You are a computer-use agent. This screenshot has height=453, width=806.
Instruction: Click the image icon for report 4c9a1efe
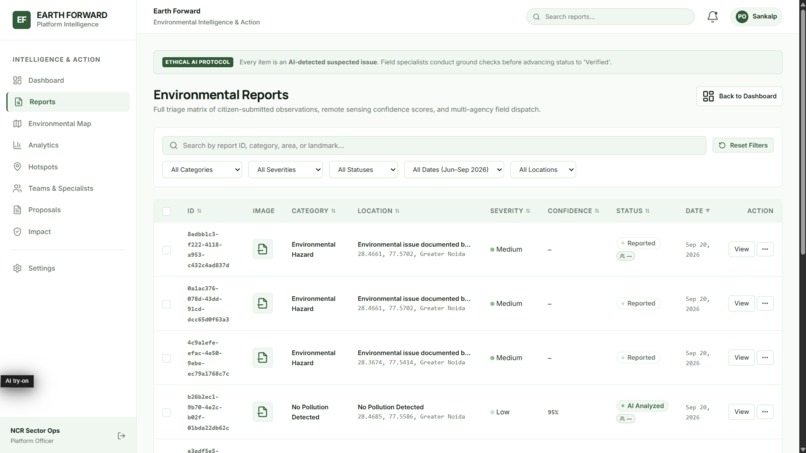263,357
